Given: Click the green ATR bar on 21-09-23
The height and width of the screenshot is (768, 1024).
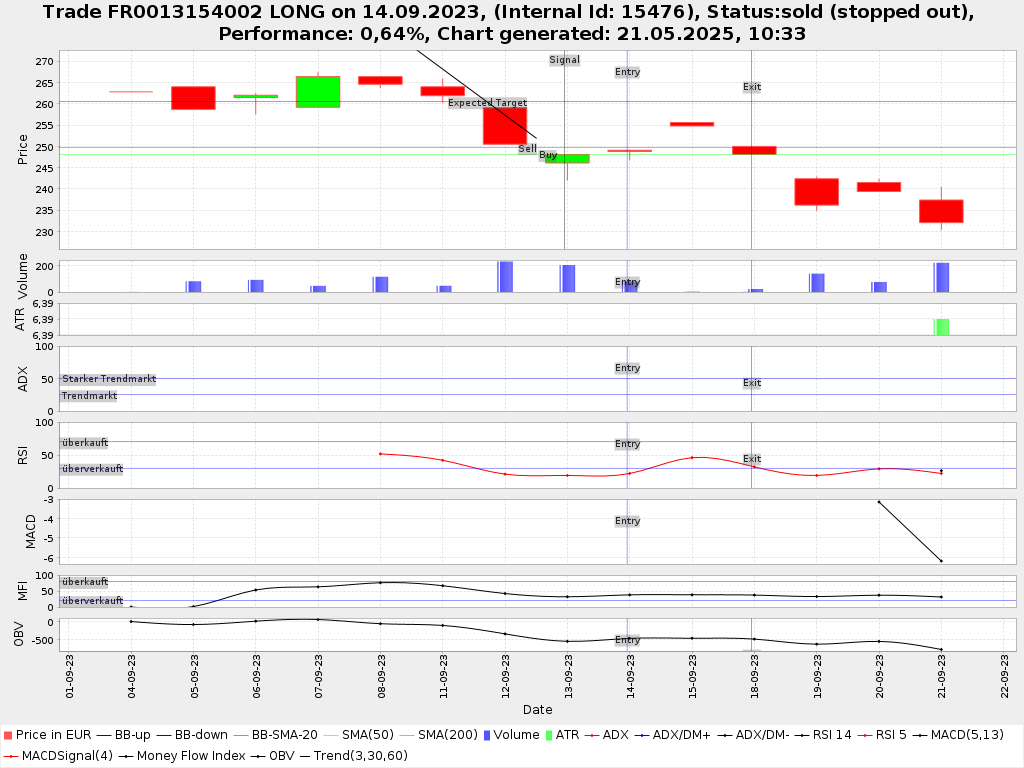Looking at the screenshot, I should tap(941, 327).
